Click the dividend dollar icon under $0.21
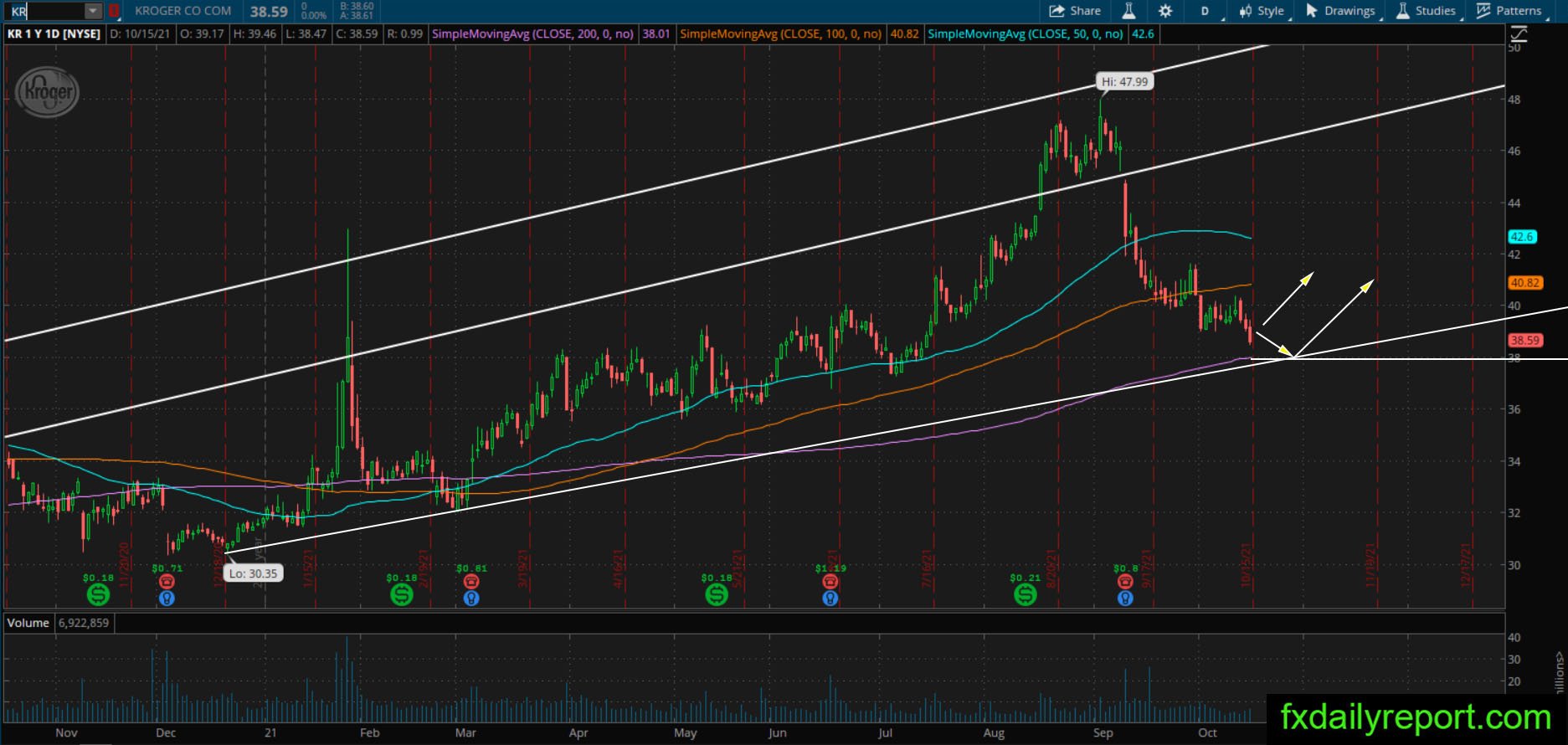 [1025, 594]
